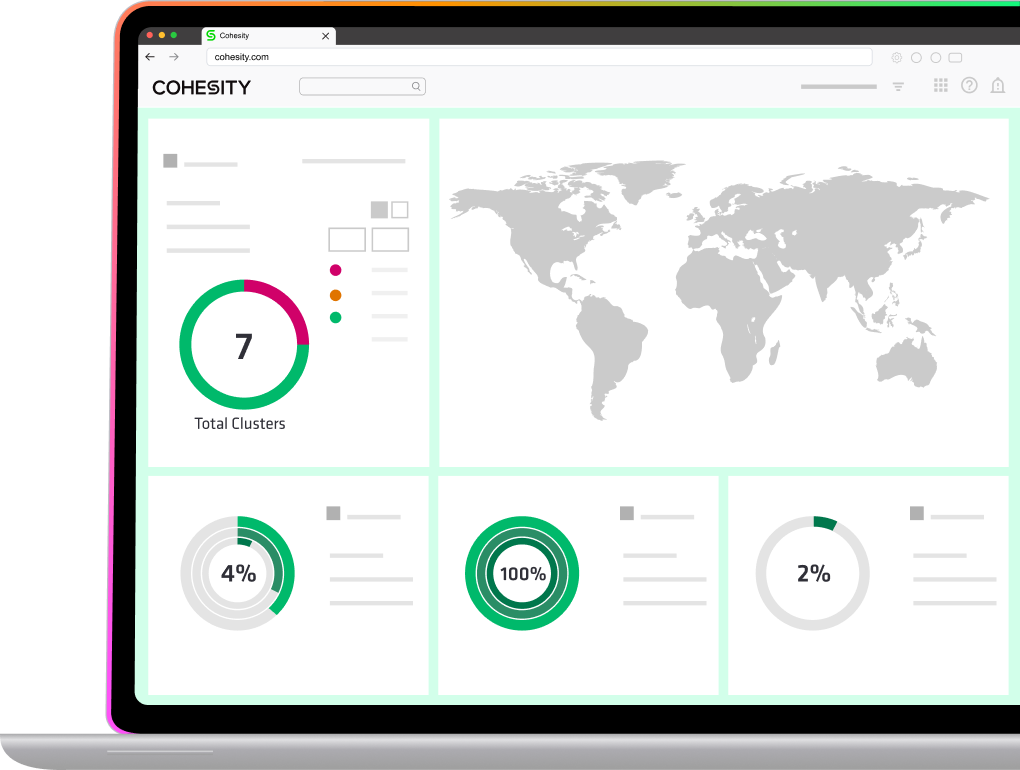The image size is (1020, 770).
Task: Switch to the Cohesity browser tab
Action: click(260, 35)
